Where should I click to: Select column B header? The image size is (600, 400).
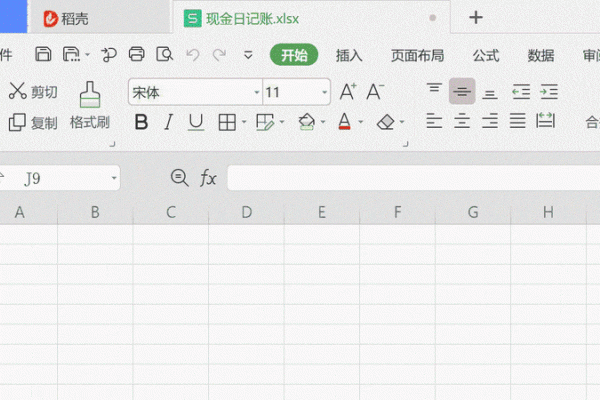(x=95, y=212)
